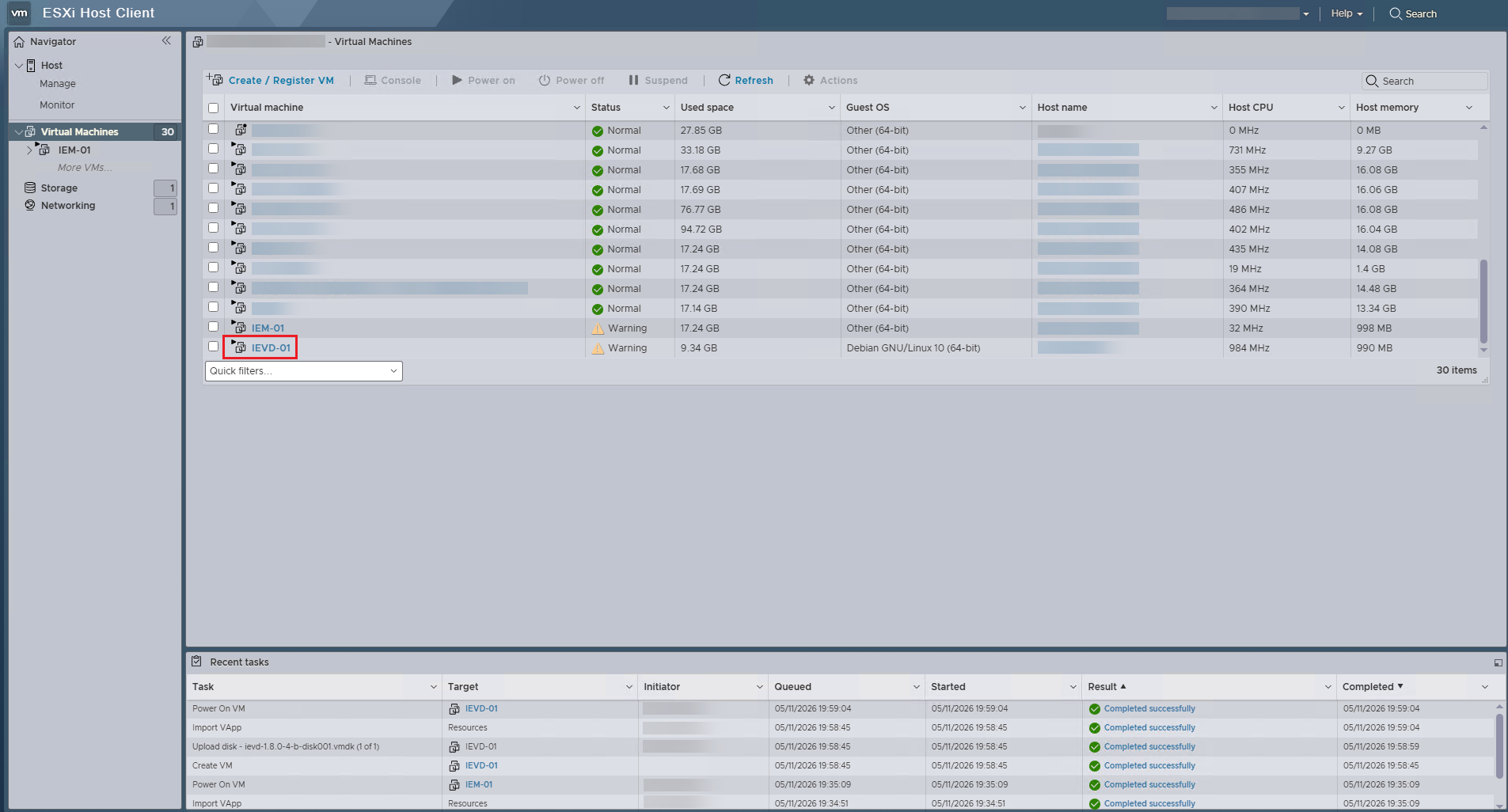Click the Refresh circular arrow icon
This screenshot has width=1508, height=812.
(x=724, y=80)
